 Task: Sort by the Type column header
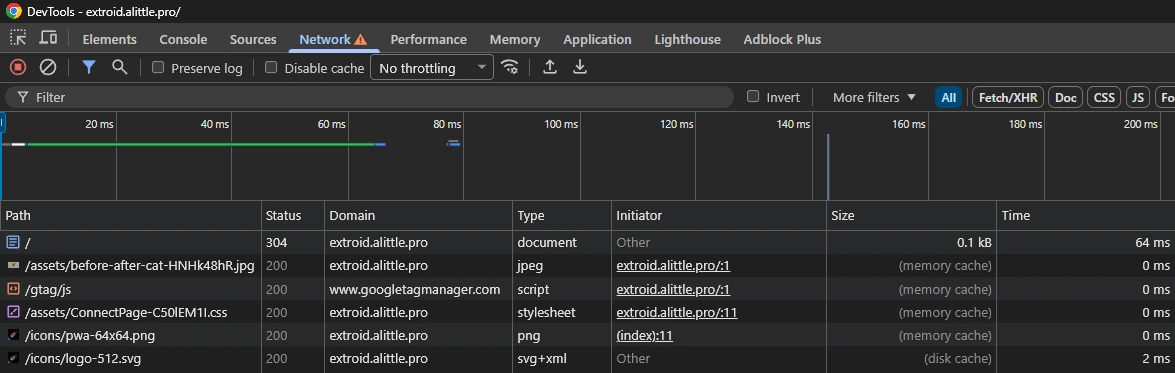(x=562, y=215)
